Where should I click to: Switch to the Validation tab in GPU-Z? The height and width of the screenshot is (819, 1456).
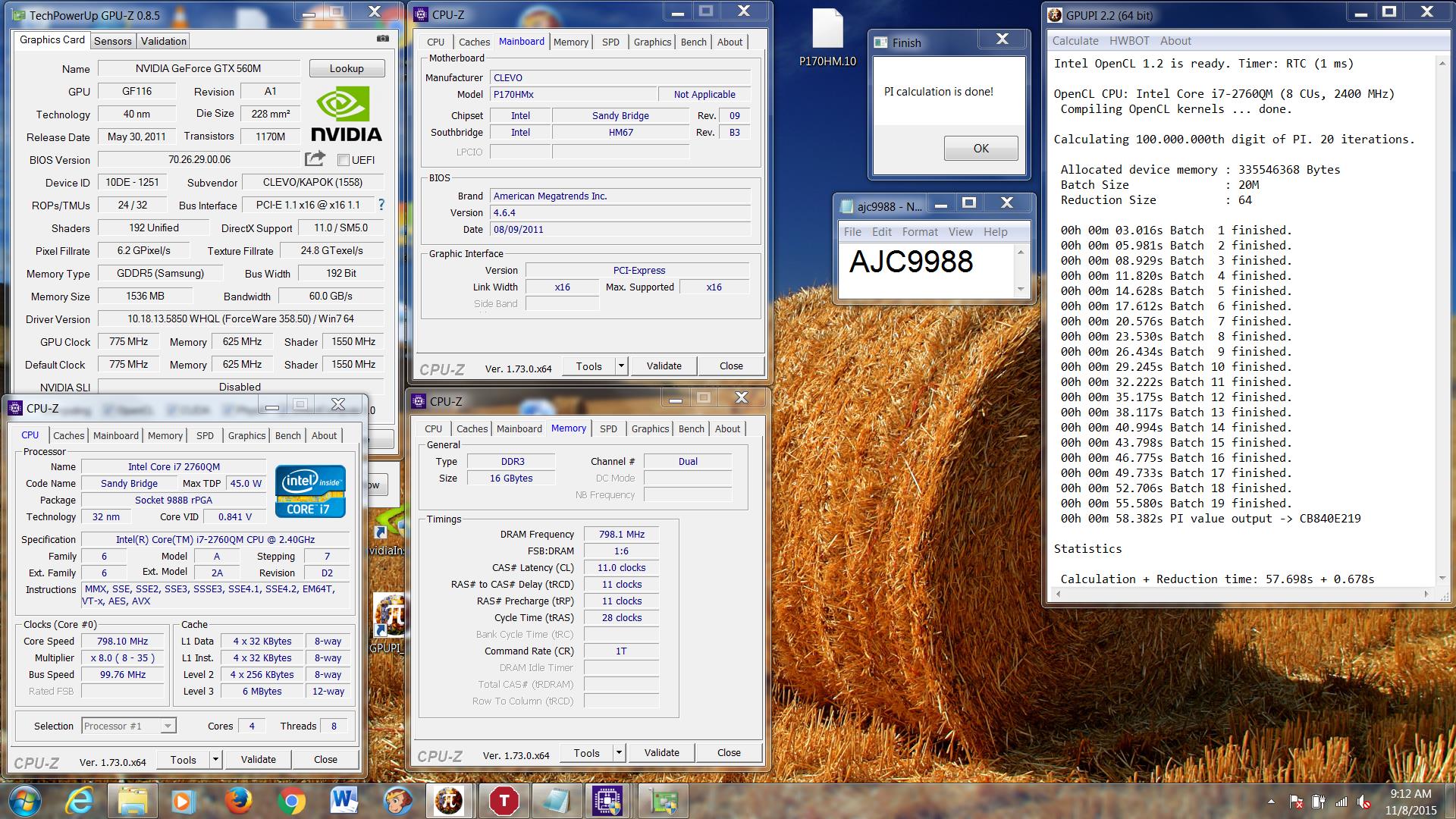pyautogui.click(x=163, y=41)
